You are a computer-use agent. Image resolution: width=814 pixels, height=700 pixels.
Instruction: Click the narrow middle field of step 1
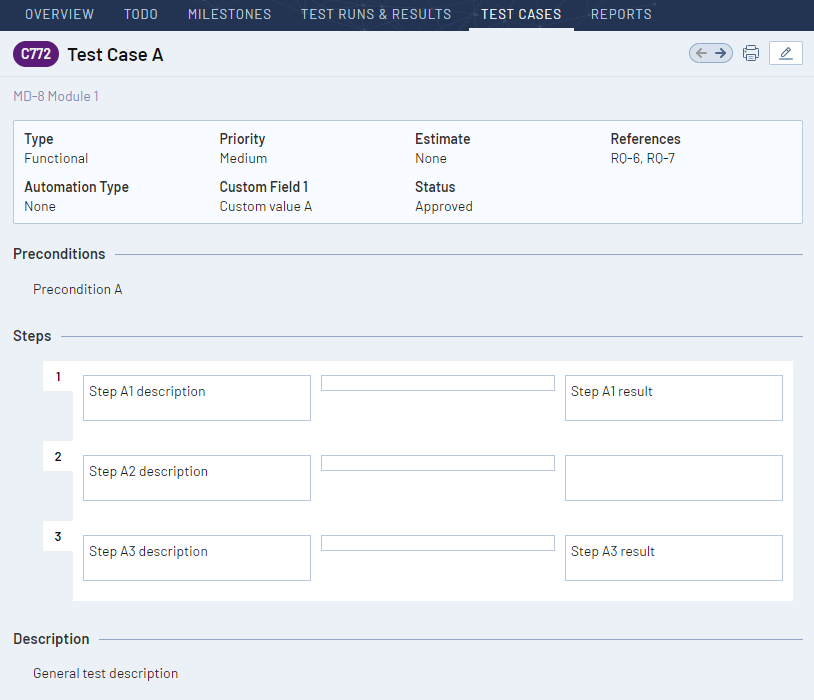click(437, 382)
